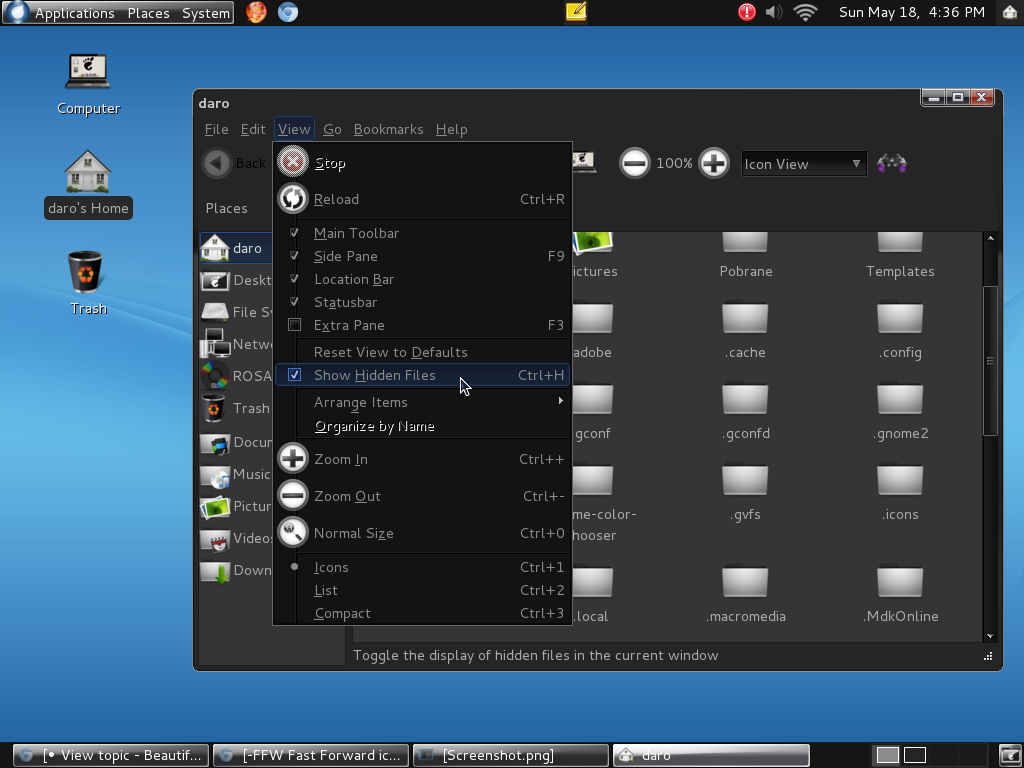This screenshot has height=768, width=1024.
Task: Open the Applications panel menu
Action: click(74, 13)
